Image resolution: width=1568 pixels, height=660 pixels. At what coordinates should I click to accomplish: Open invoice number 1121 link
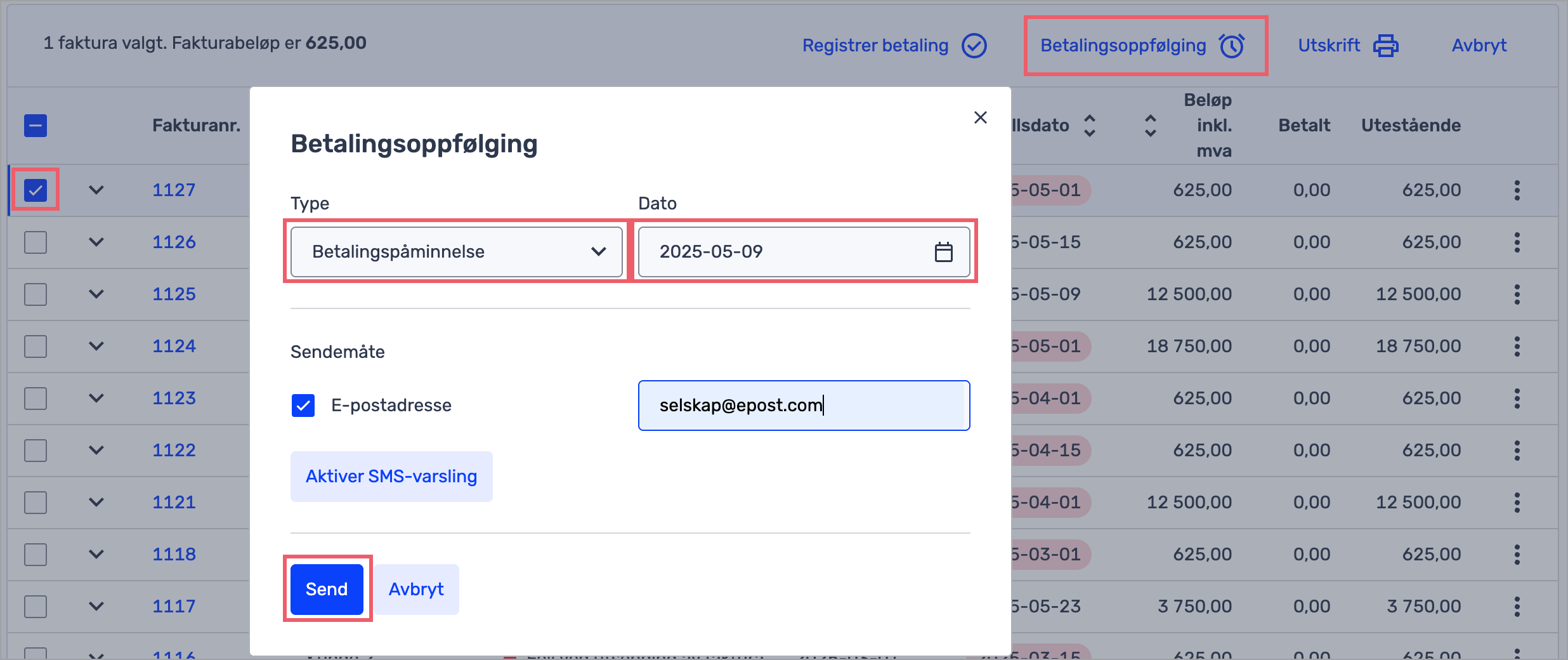click(174, 503)
